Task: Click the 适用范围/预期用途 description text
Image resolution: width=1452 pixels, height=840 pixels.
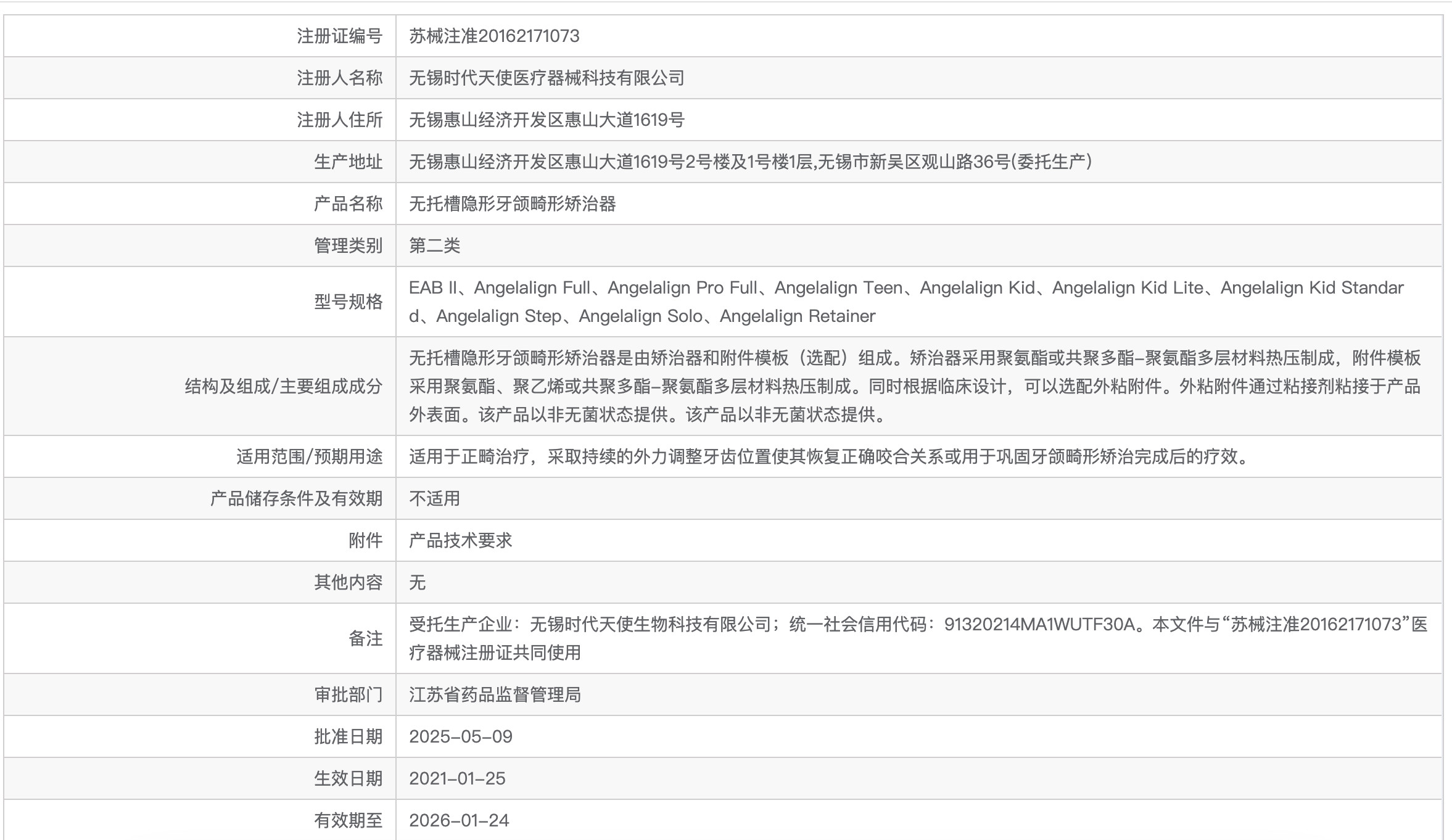Action: pyautogui.click(x=829, y=457)
